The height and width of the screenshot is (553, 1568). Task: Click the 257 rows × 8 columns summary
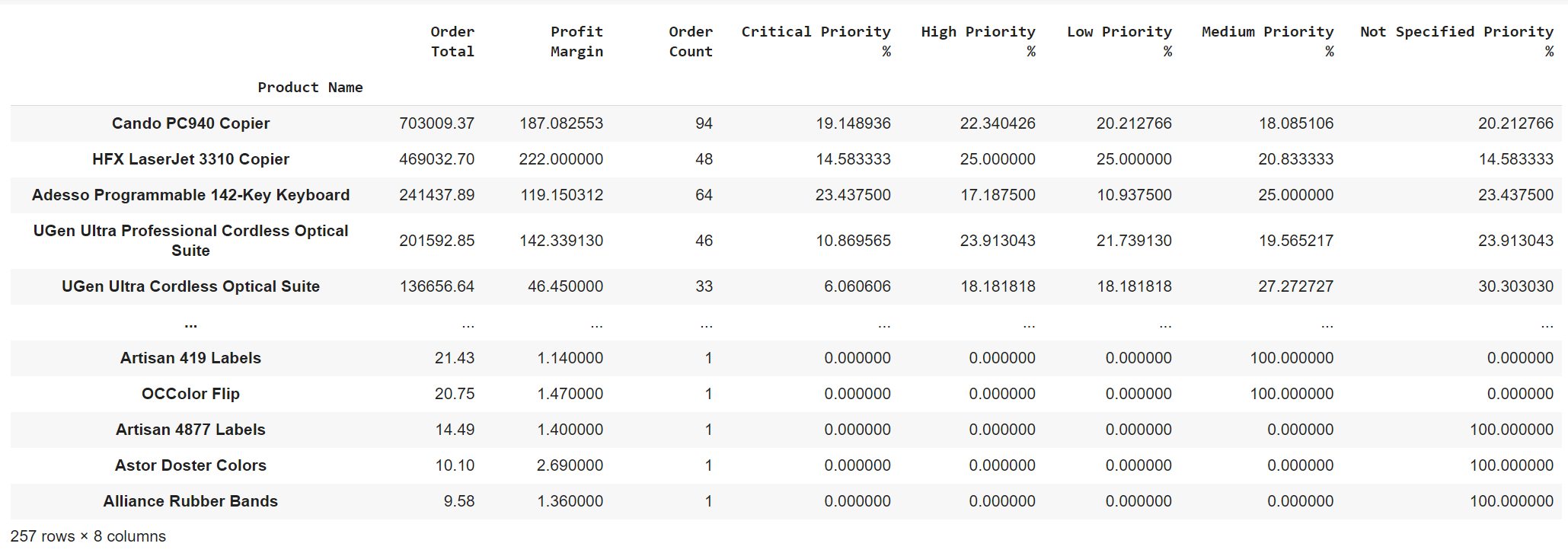[x=88, y=536]
